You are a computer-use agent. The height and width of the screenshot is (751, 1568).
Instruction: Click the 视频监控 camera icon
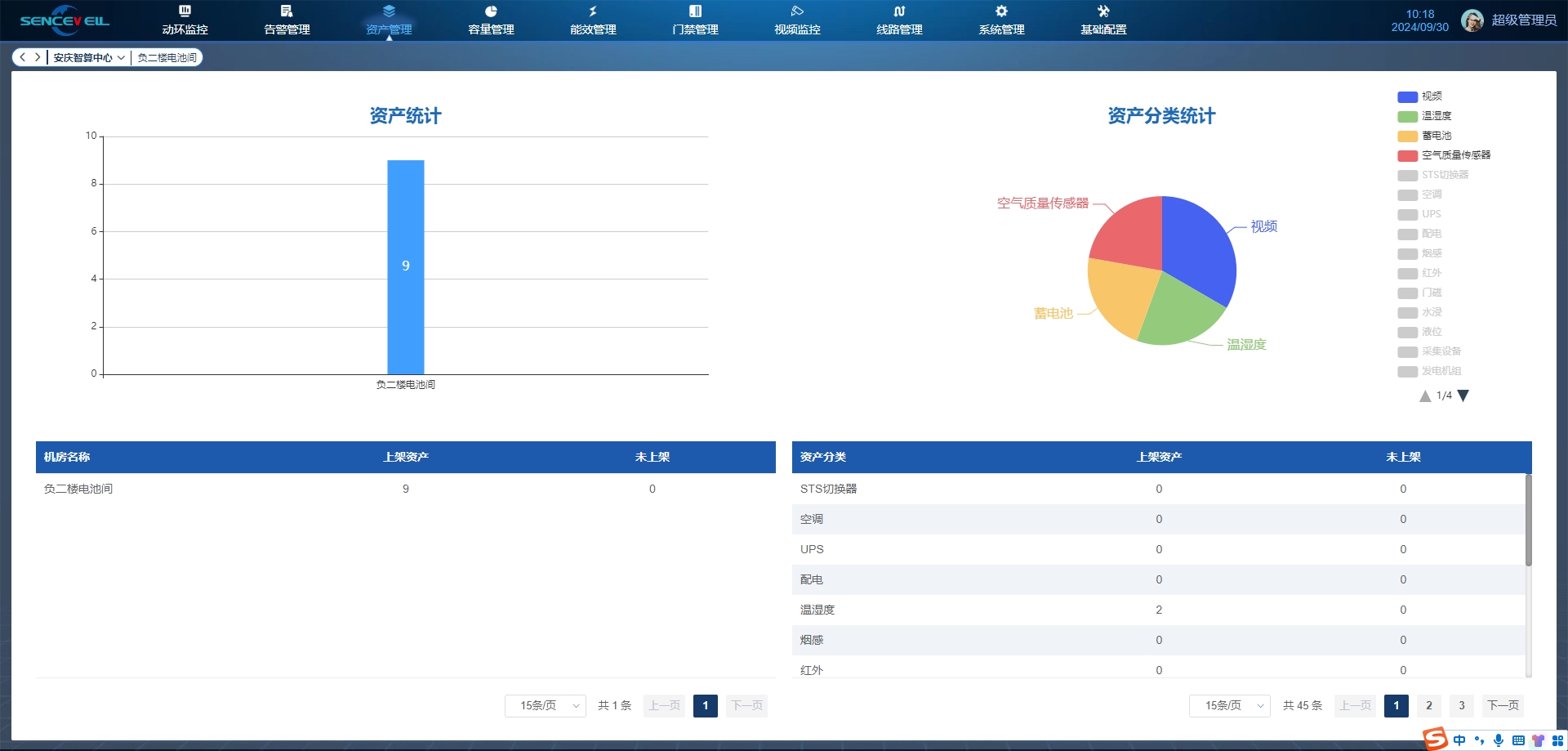(x=797, y=11)
